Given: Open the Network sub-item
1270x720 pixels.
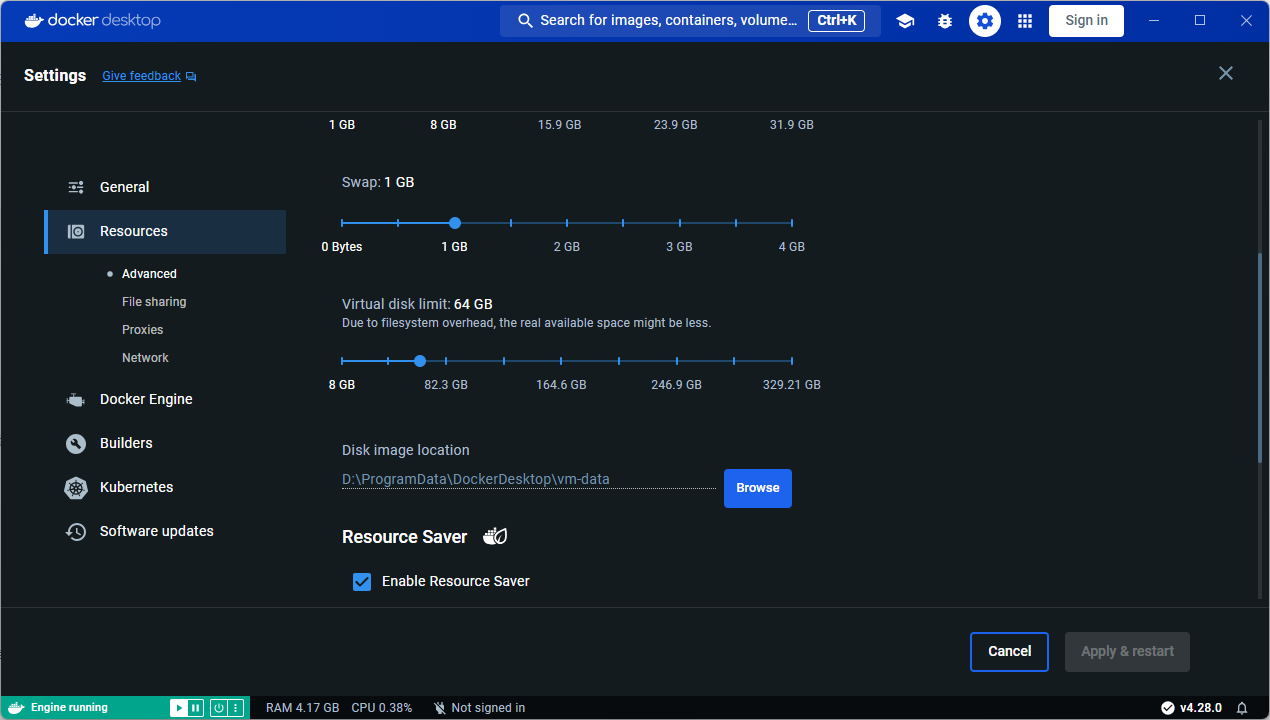Looking at the screenshot, I should 145,358.
